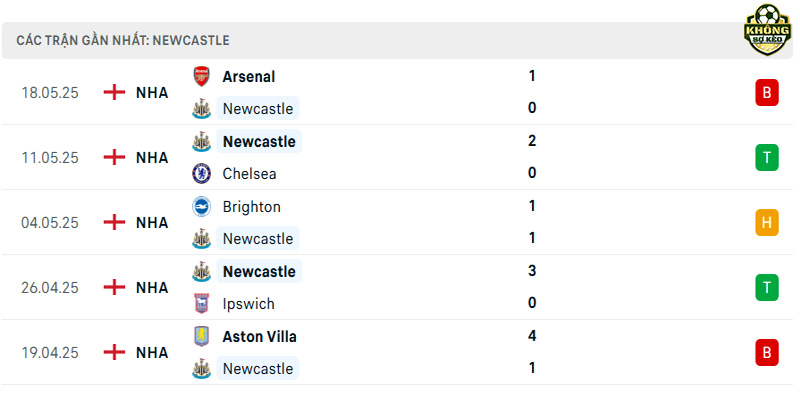Click the Chelsea club crest icon
This screenshot has height=400, width=800.
[x=202, y=173]
